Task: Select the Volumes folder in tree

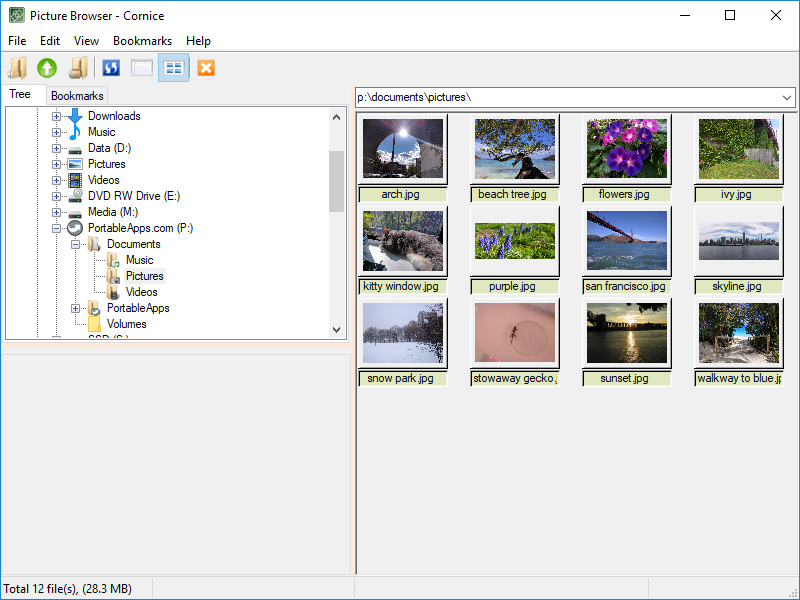Action: pyautogui.click(x=126, y=324)
